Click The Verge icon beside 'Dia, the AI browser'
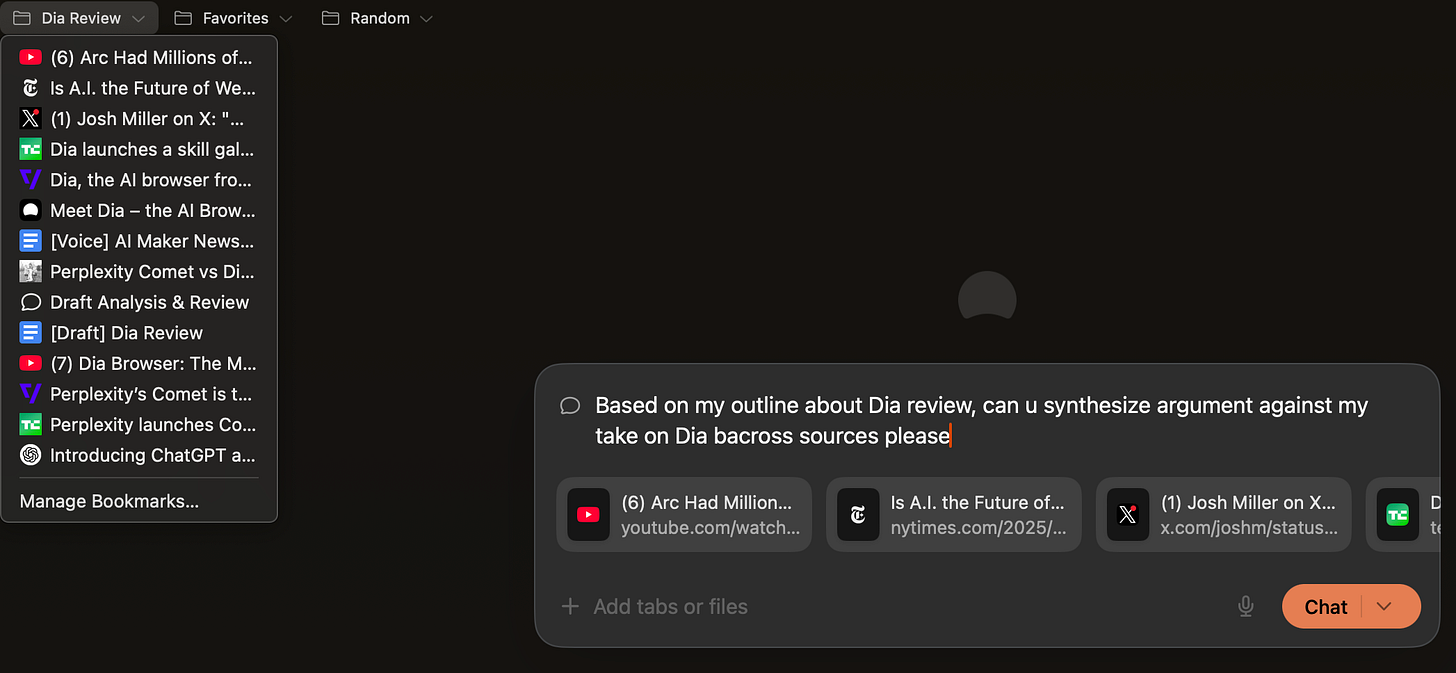This screenshot has width=1456, height=673. 31,180
